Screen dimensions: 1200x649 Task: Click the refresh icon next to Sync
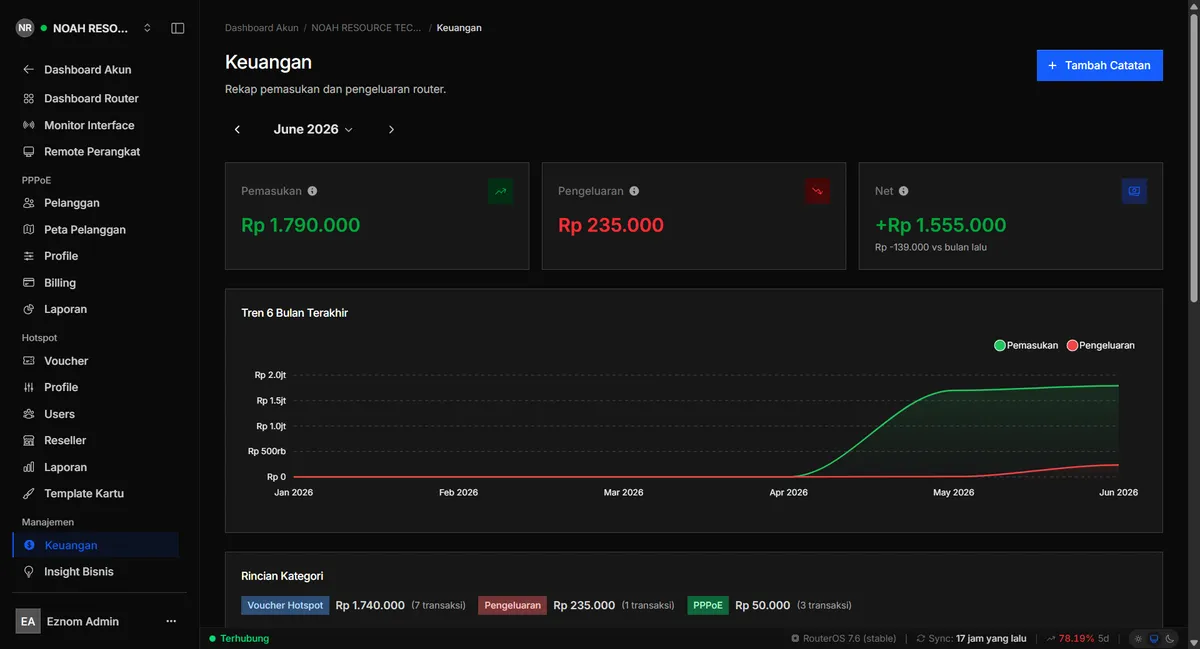tap(921, 638)
